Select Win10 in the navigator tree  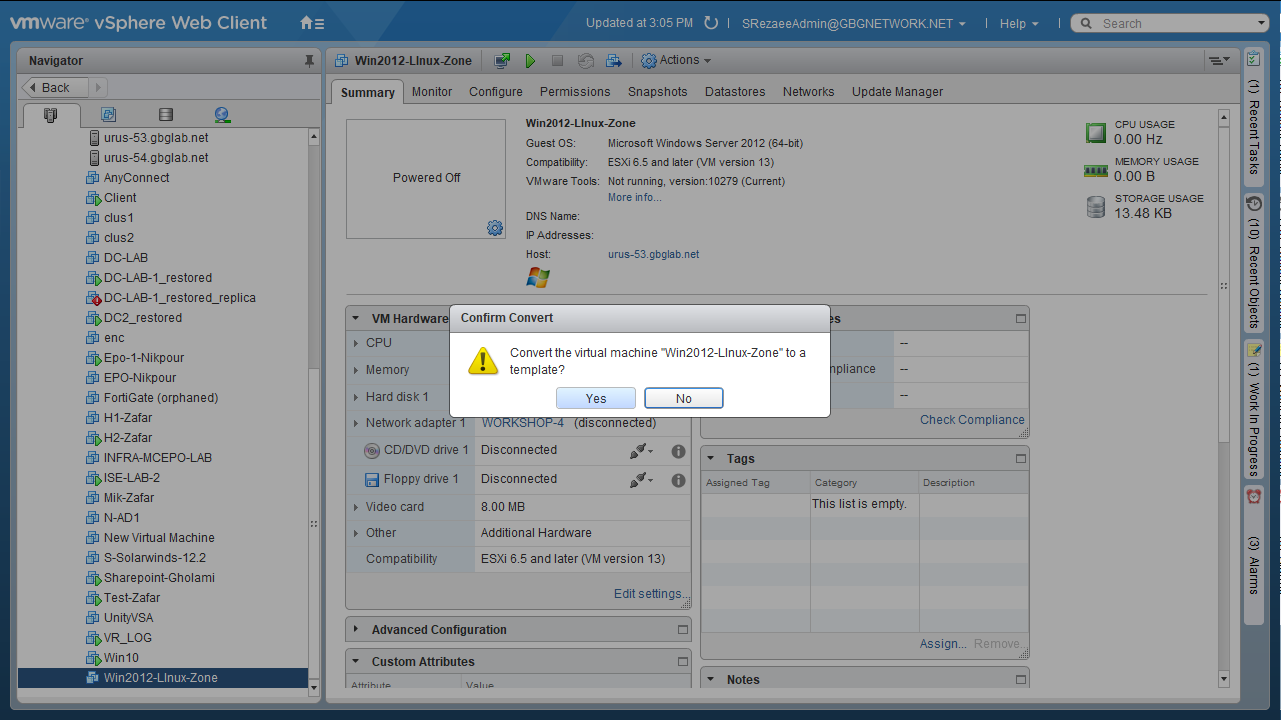coord(121,658)
